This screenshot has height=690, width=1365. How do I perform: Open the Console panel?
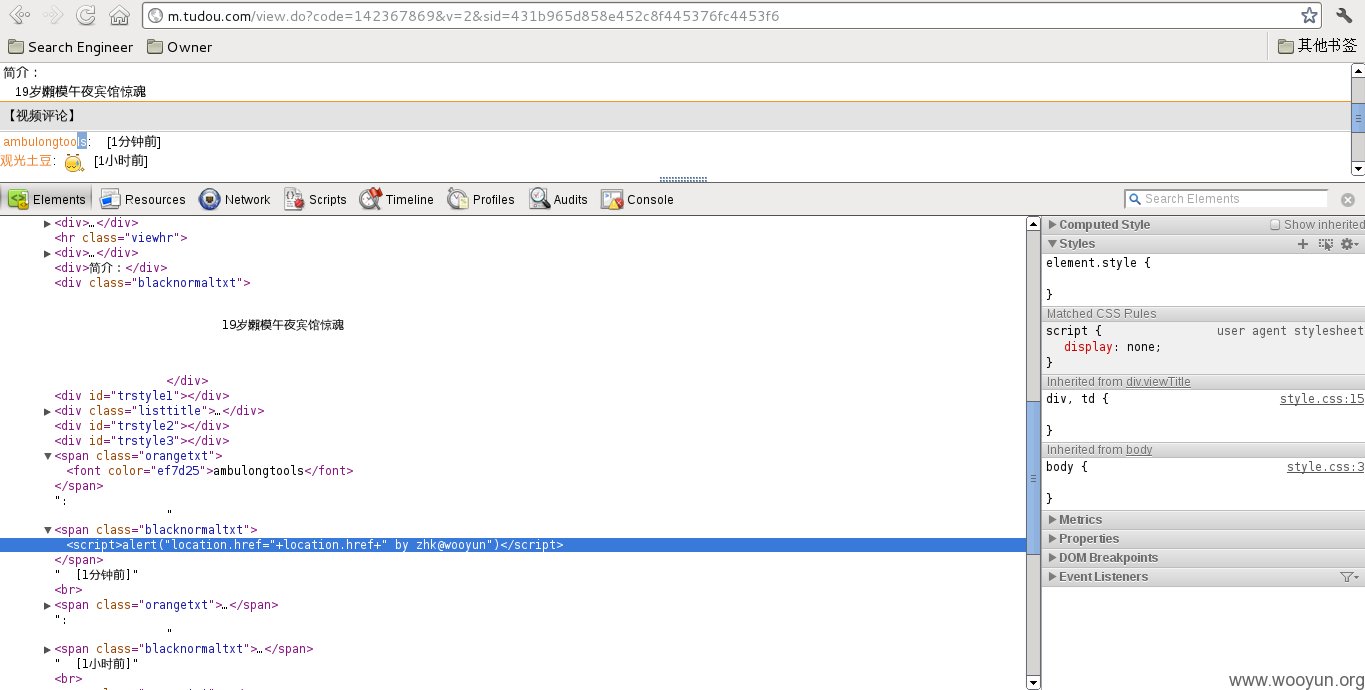[x=638, y=199]
